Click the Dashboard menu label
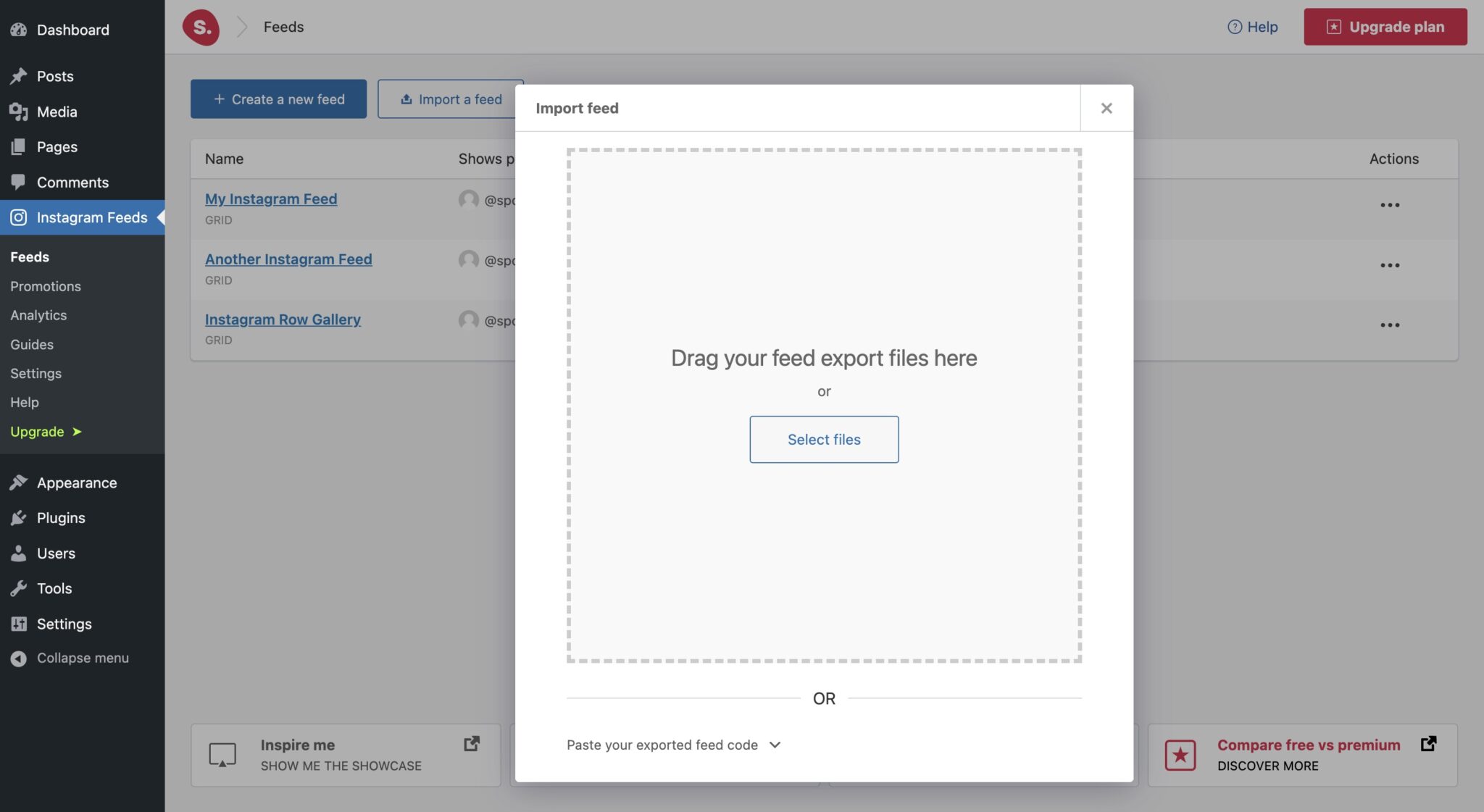Viewport: 1484px width, 812px height. pos(73,30)
